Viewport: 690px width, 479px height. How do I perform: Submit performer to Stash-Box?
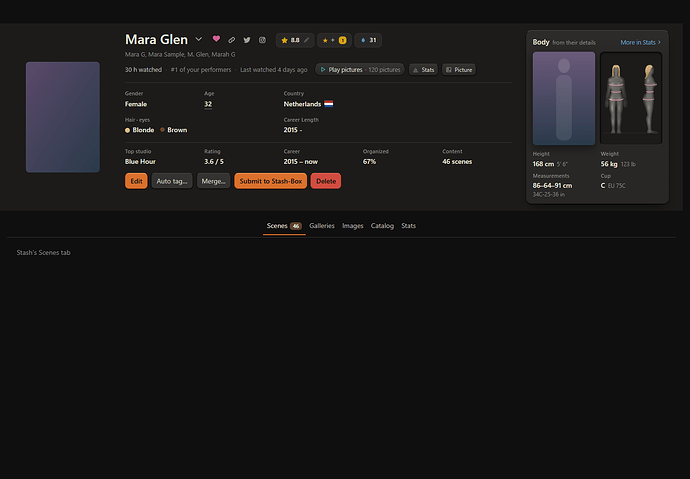(x=271, y=181)
